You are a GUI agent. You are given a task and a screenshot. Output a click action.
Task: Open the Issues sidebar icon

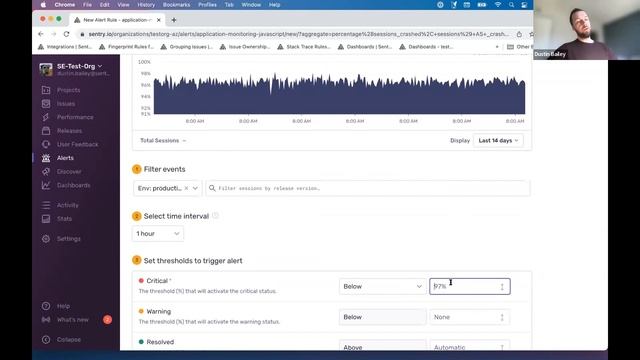pos(46,104)
